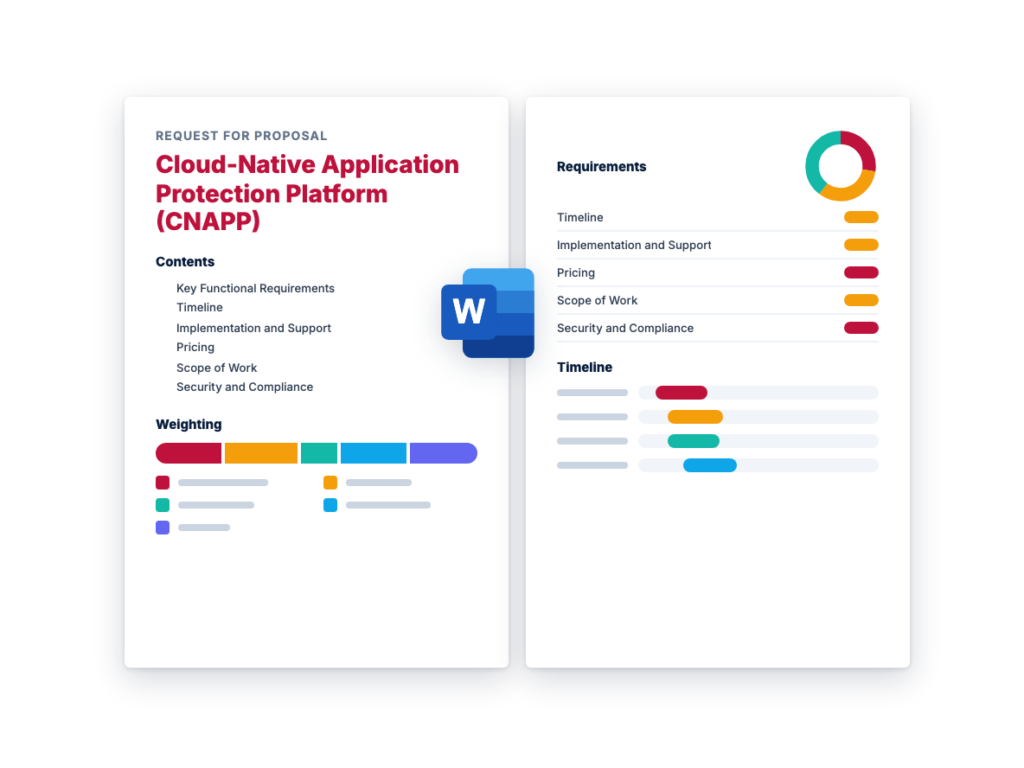Click 'Timeline' row in Requirements table

718,217
